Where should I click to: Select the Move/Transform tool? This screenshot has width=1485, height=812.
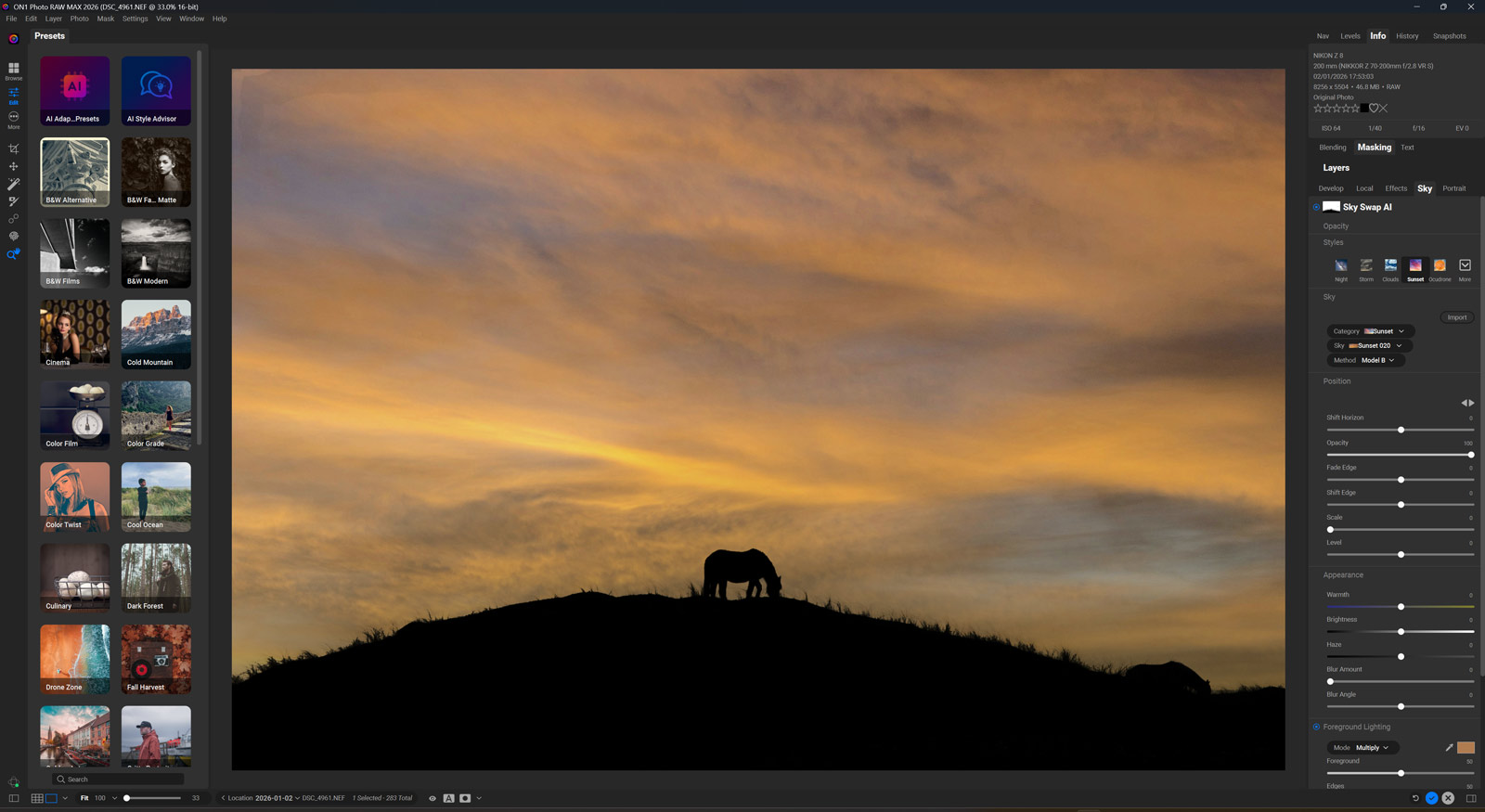[13, 166]
